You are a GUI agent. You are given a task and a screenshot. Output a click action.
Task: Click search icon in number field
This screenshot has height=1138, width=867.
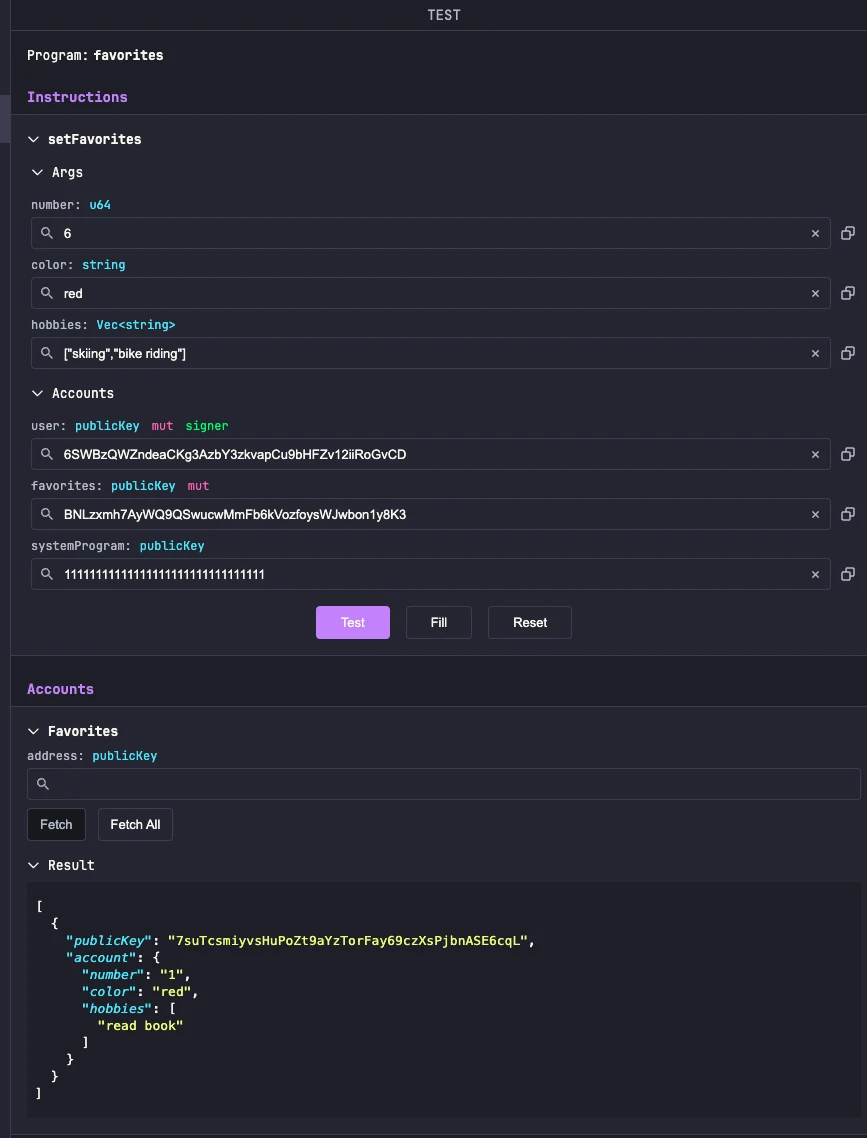(x=47, y=233)
